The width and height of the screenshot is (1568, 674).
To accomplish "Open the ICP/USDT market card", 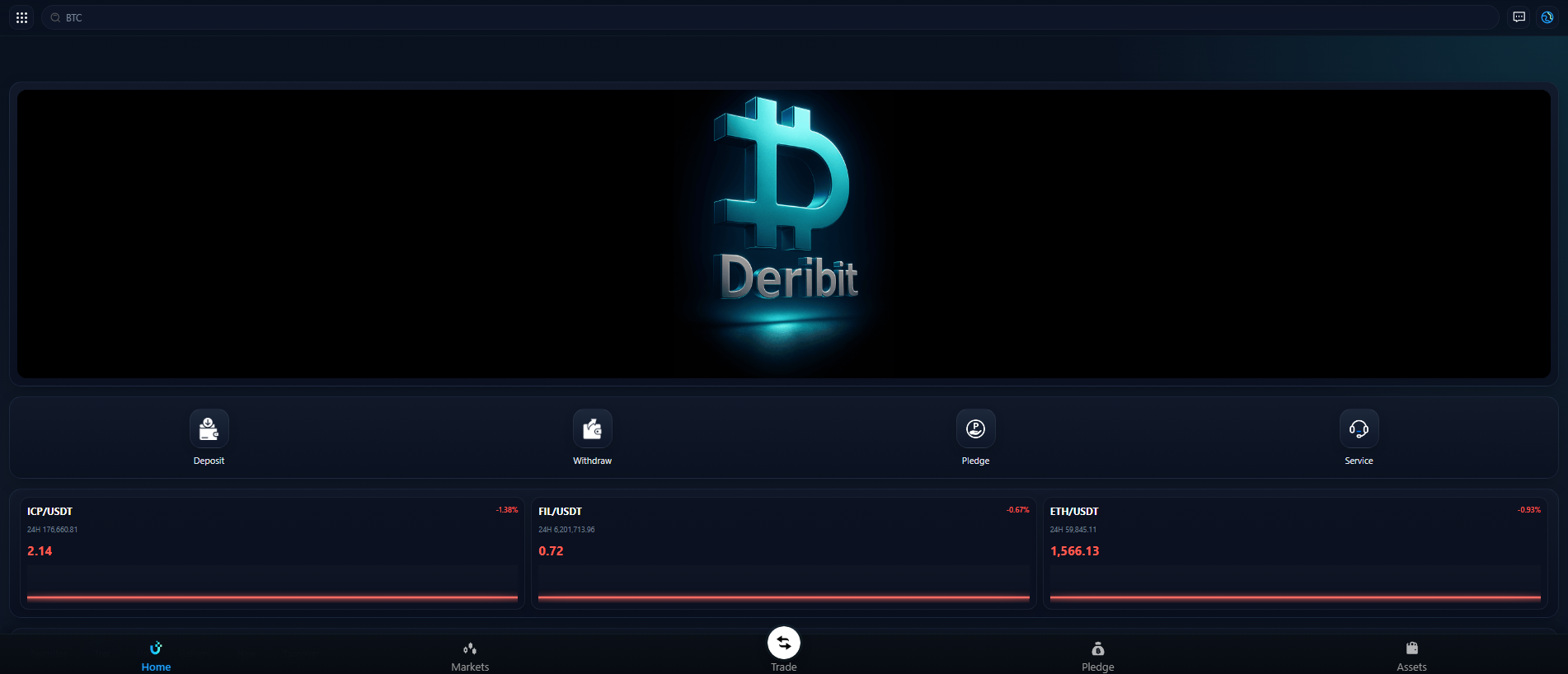I will pos(272,553).
